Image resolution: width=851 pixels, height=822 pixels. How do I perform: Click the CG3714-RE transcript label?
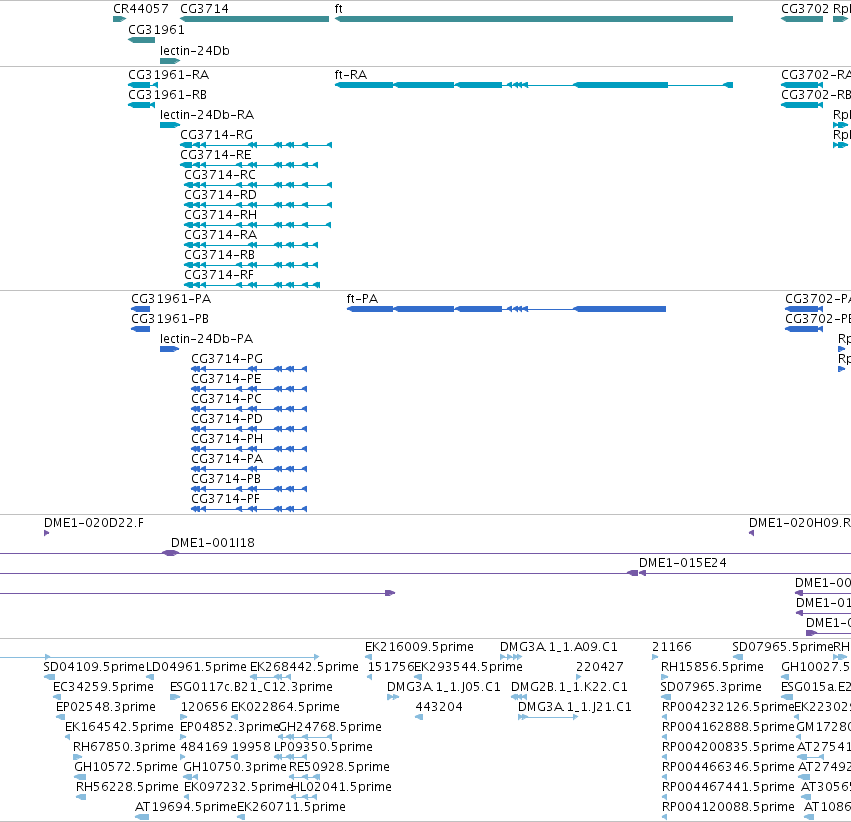click(216, 155)
